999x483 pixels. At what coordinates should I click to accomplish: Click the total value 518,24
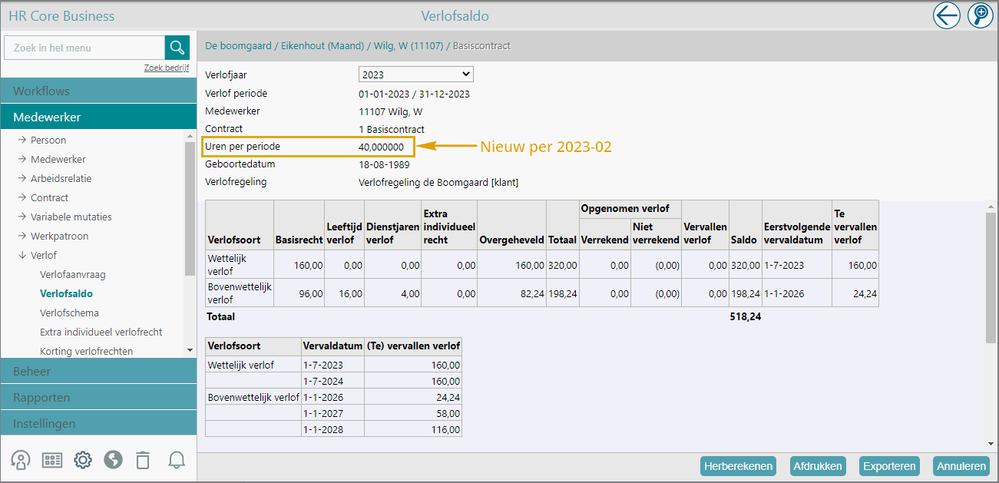click(745, 315)
